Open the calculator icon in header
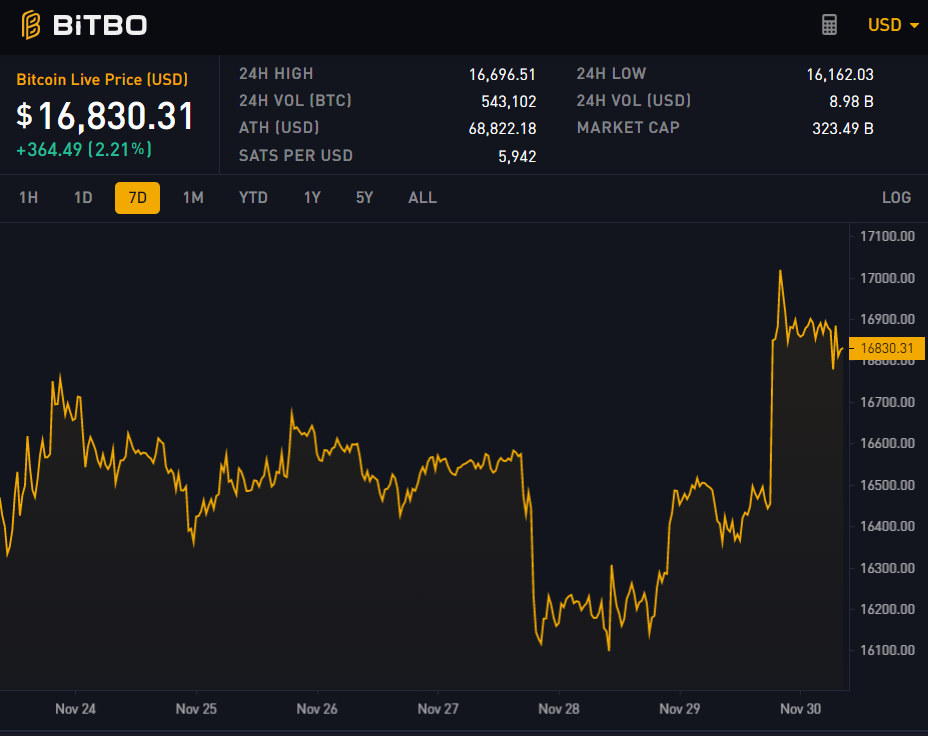The height and width of the screenshot is (736, 928). coord(829,25)
